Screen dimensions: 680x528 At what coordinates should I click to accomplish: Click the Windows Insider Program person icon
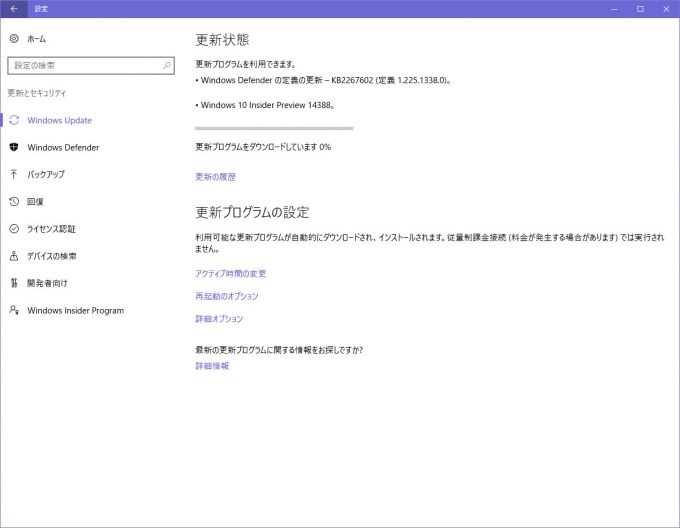14,310
